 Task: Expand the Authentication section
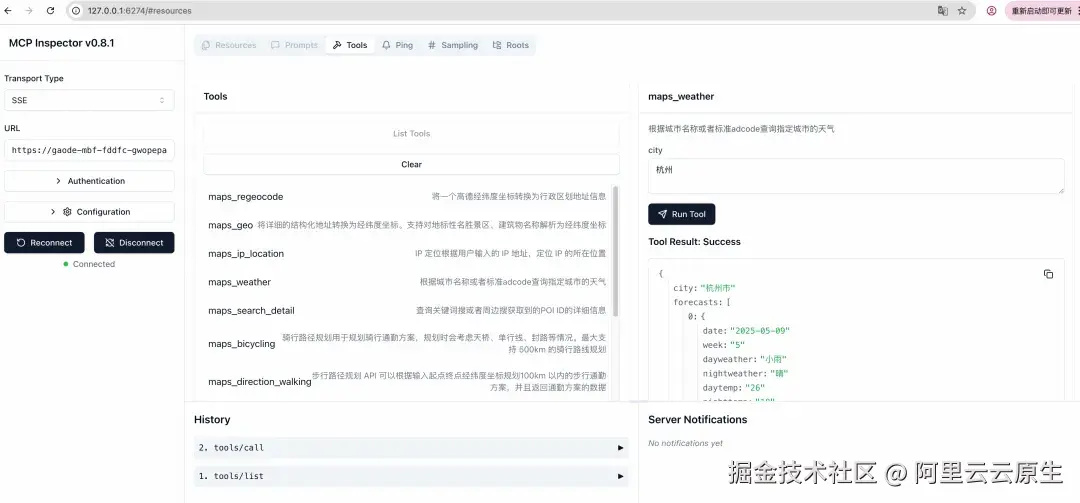(x=89, y=181)
